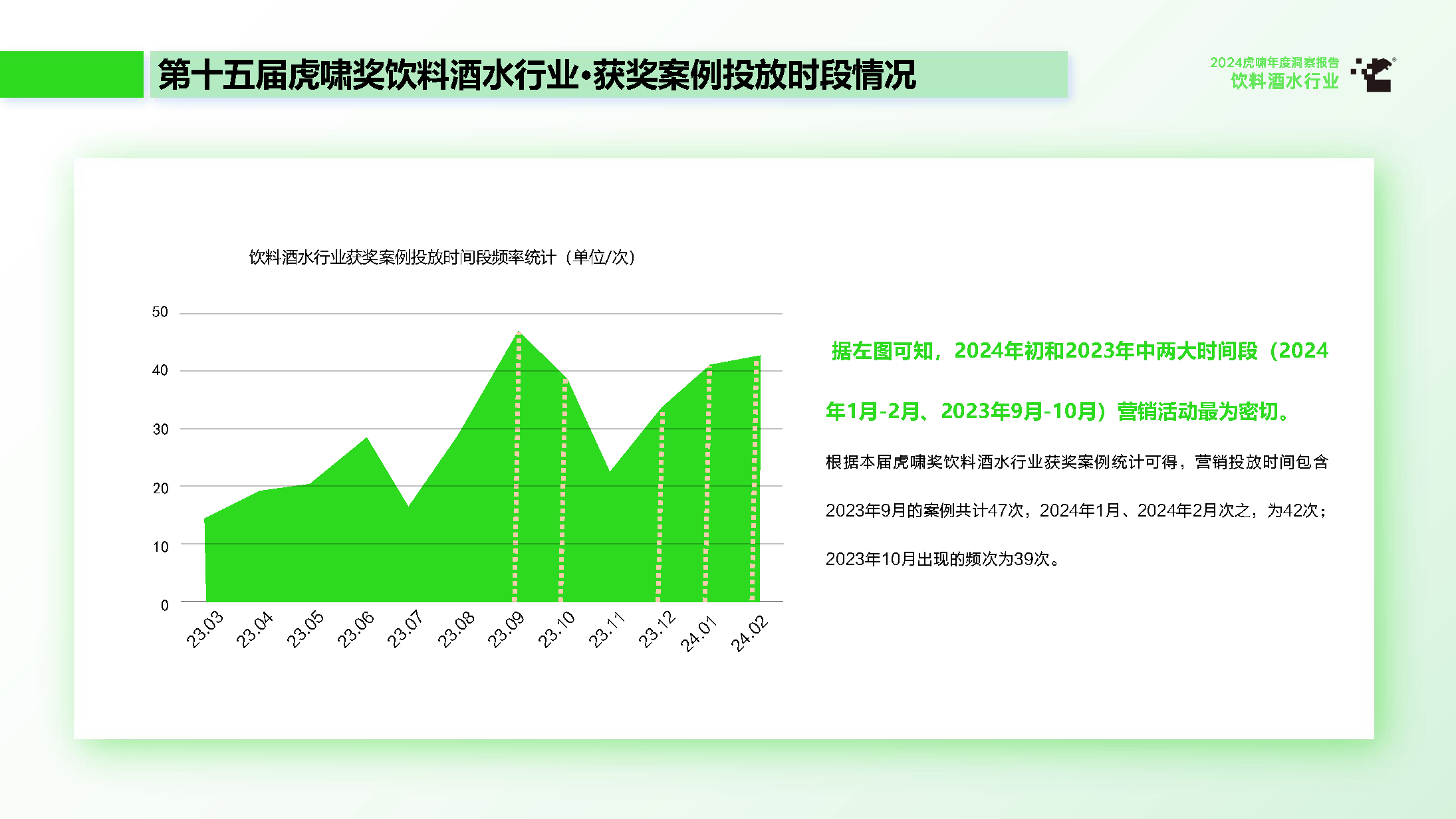Click the x-axis label '23.06'
Screen dimensions: 1456x819
point(356,630)
